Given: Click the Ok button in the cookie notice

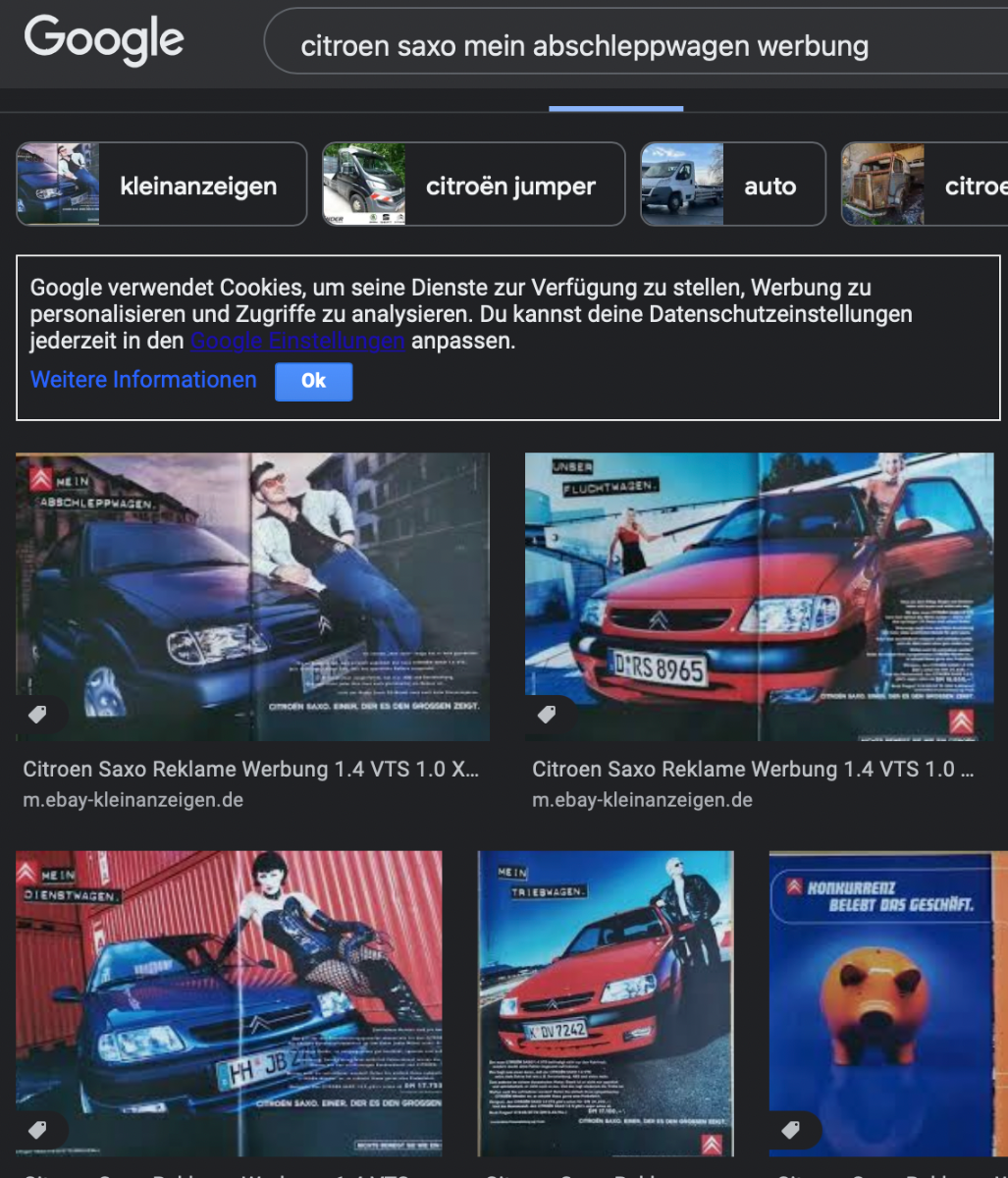Looking at the screenshot, I should [x=313, y=381].
